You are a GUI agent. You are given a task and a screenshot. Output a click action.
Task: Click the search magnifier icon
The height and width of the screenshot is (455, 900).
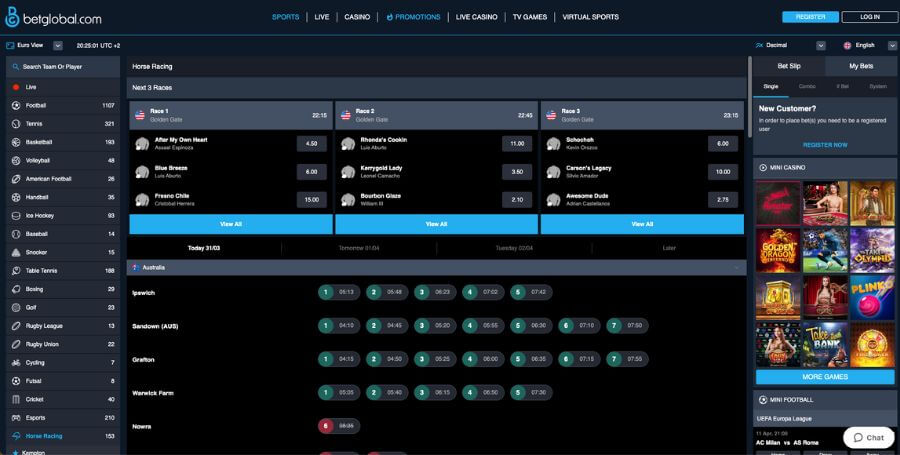(15, 67)
